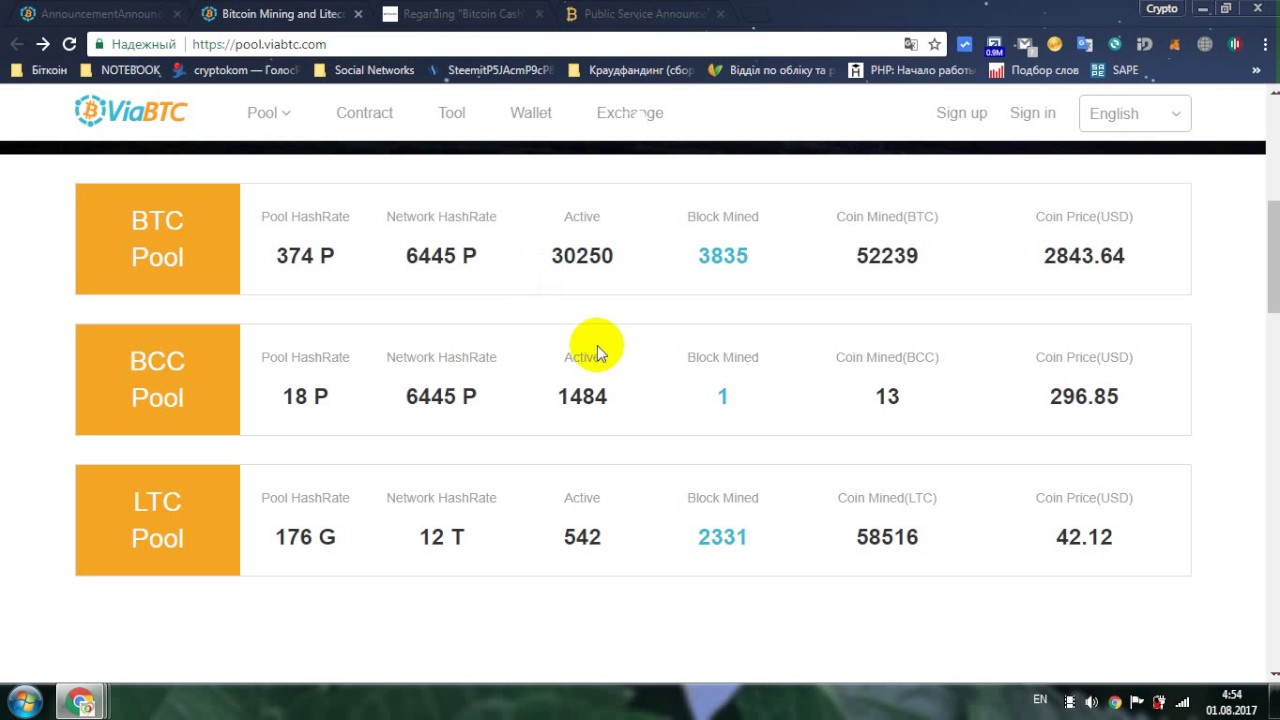1280x720 pixels.
Task: Open the Social Networks bookmark folder
Action: pos(363,70)
